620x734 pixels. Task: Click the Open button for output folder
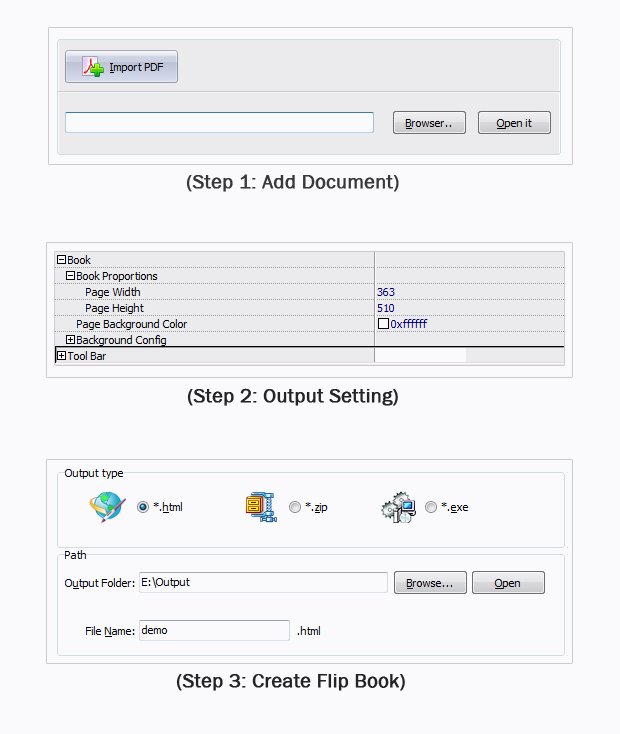pos(508,583)
